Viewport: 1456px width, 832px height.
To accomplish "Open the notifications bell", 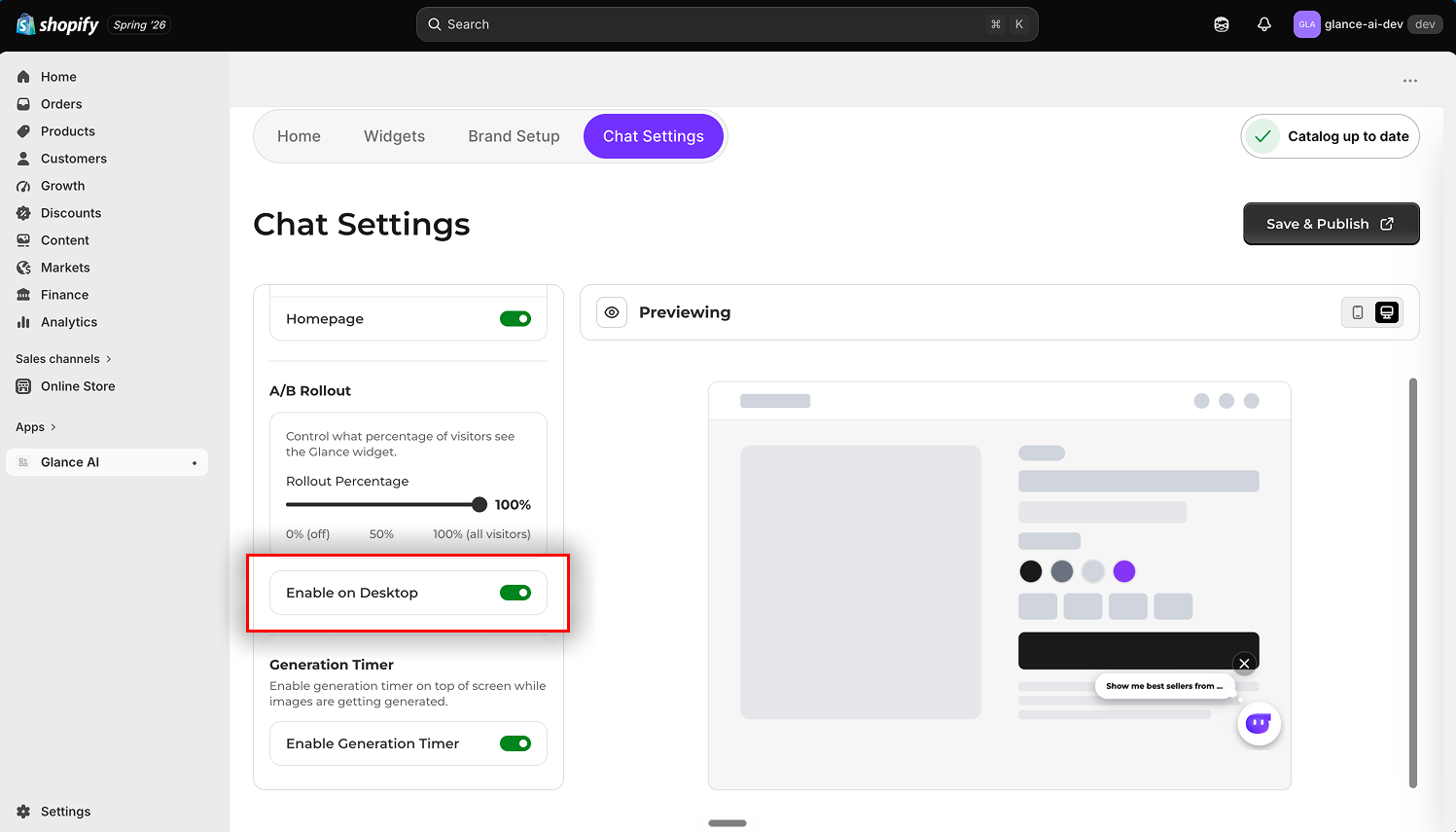I will pos(1264,24).
